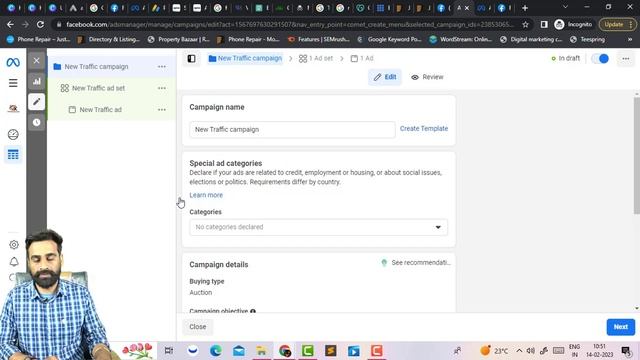Select New Traffic campaign in tree
The height and width of the screenshot is (360, 640).
[x=96, y=67]
